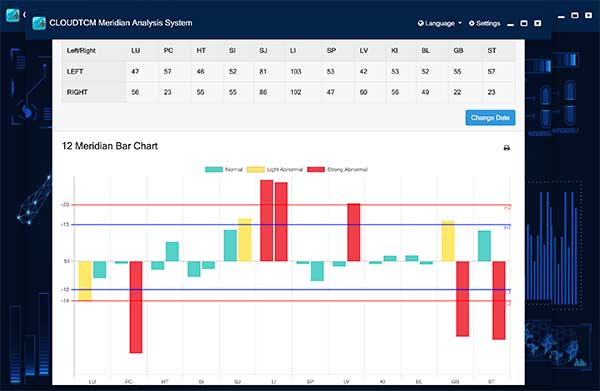Viewport: 600px width, 391px height.
Task: Click the Language dropdown caret arrow
Action: pos(460,23)
